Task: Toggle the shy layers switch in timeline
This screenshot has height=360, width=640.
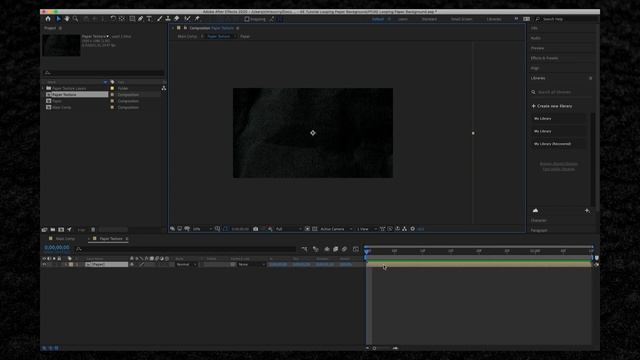Action: tap(327, 249)
